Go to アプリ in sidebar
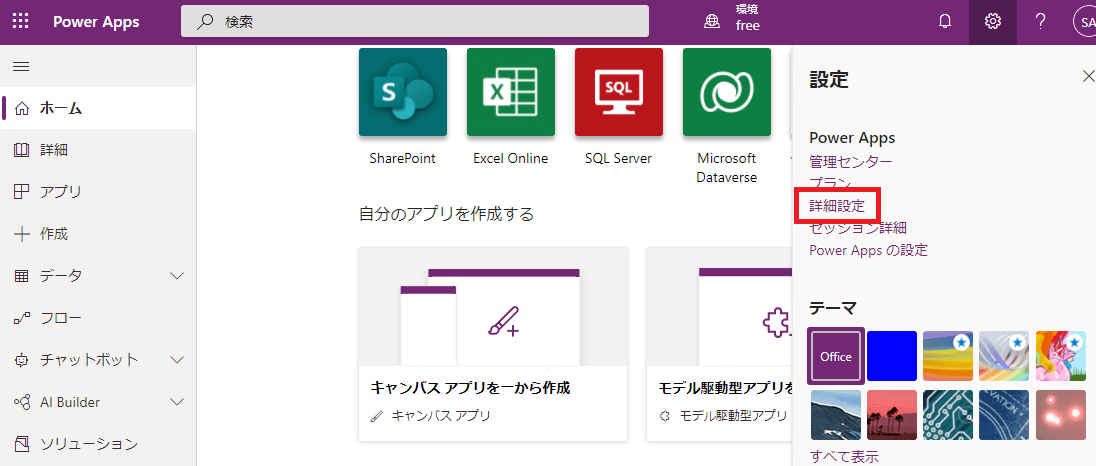1096x466 pixels. point(60,192)
